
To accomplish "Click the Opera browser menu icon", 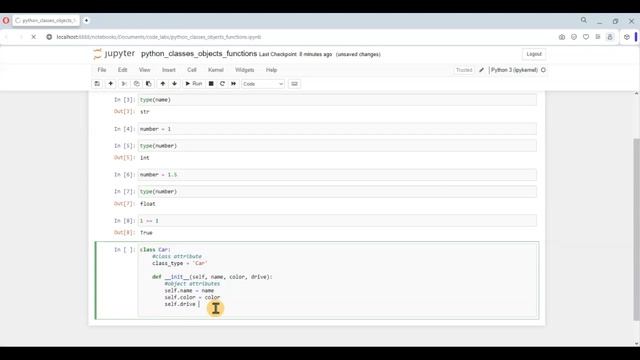I will pos(6,20).
